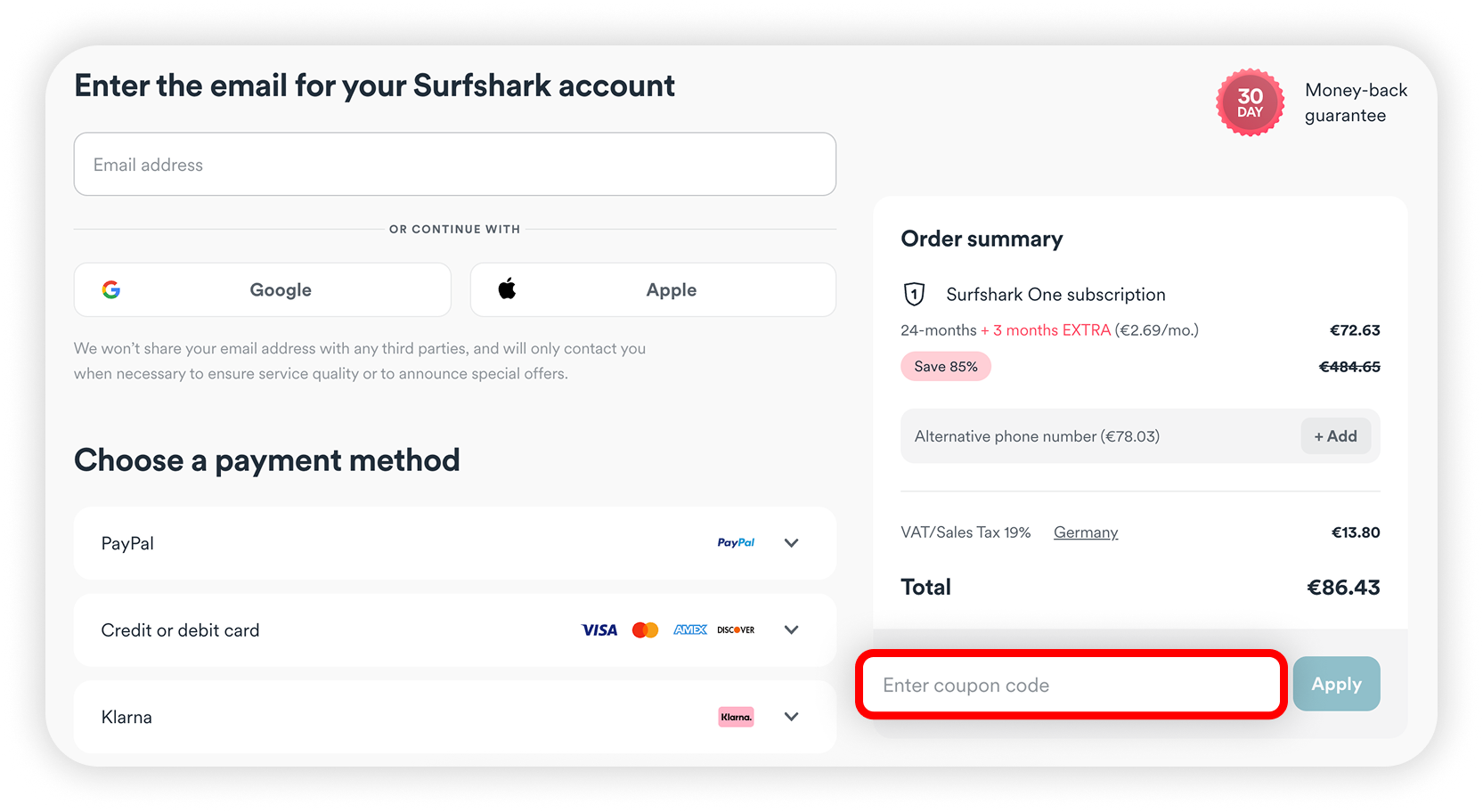Viewport: 1483px width, 812px height.
Task: Open the Germany tax region link
Action: 1085,532
